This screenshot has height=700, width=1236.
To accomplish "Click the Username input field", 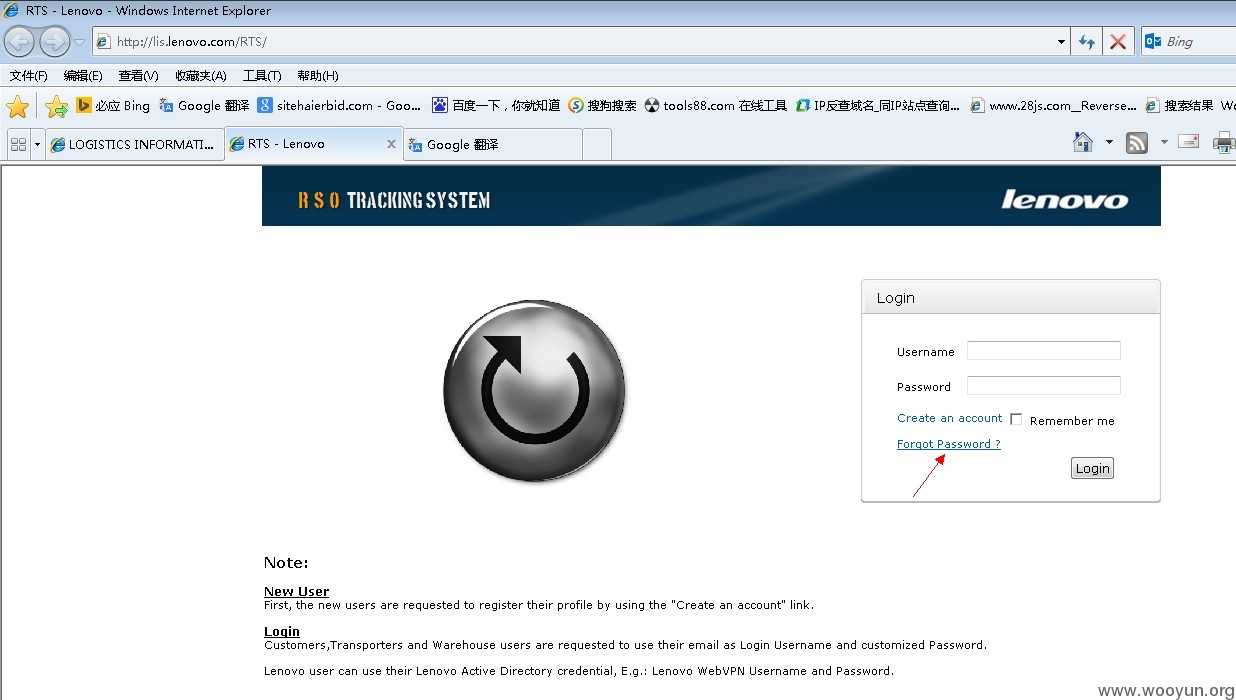I will [1043, 351].
